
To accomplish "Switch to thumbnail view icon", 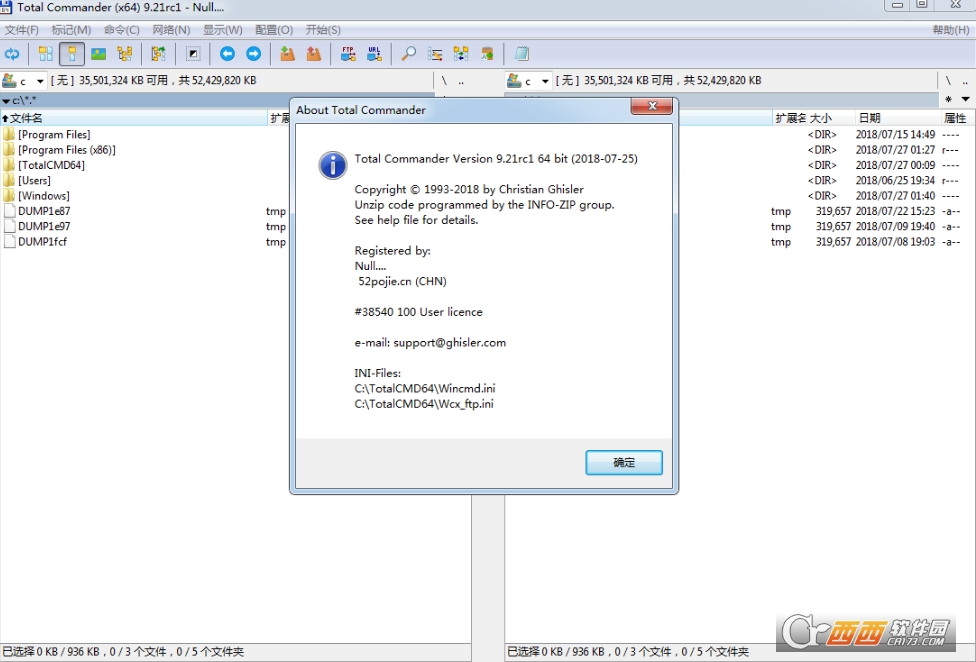I will click(98, 54).
